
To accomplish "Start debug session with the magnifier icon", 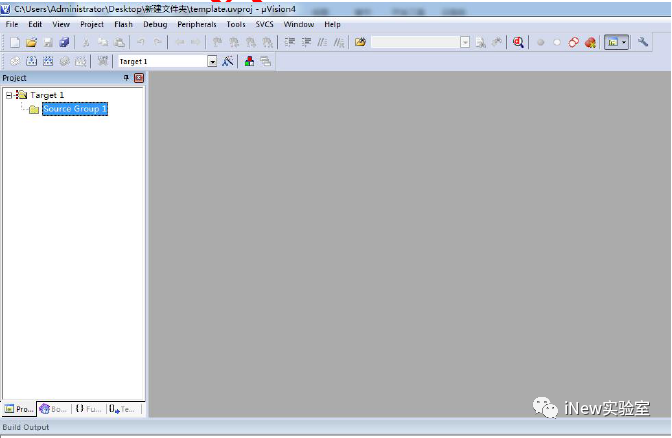I will (518, 42).
